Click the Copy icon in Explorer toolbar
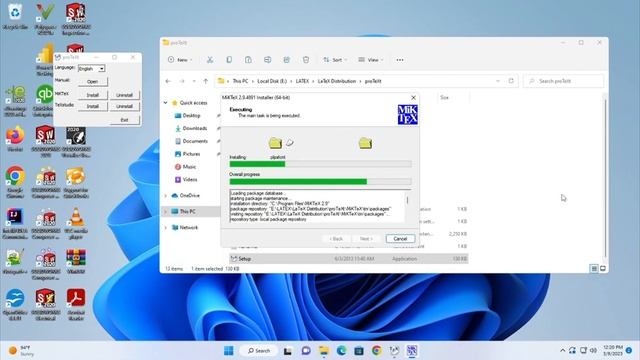 click(229, 60)
